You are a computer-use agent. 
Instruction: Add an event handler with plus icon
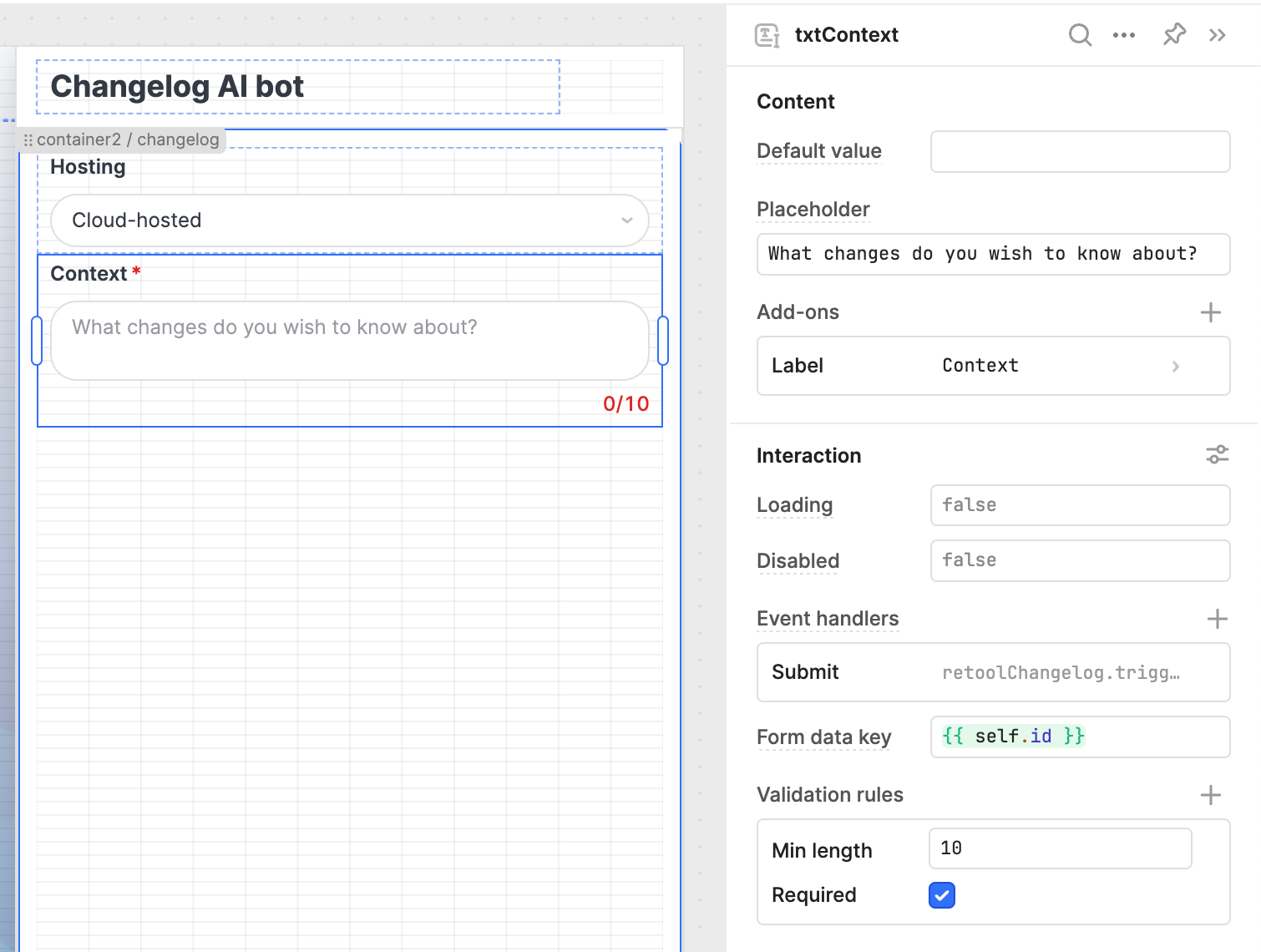pyautogui.click(x=1217, y=619)
